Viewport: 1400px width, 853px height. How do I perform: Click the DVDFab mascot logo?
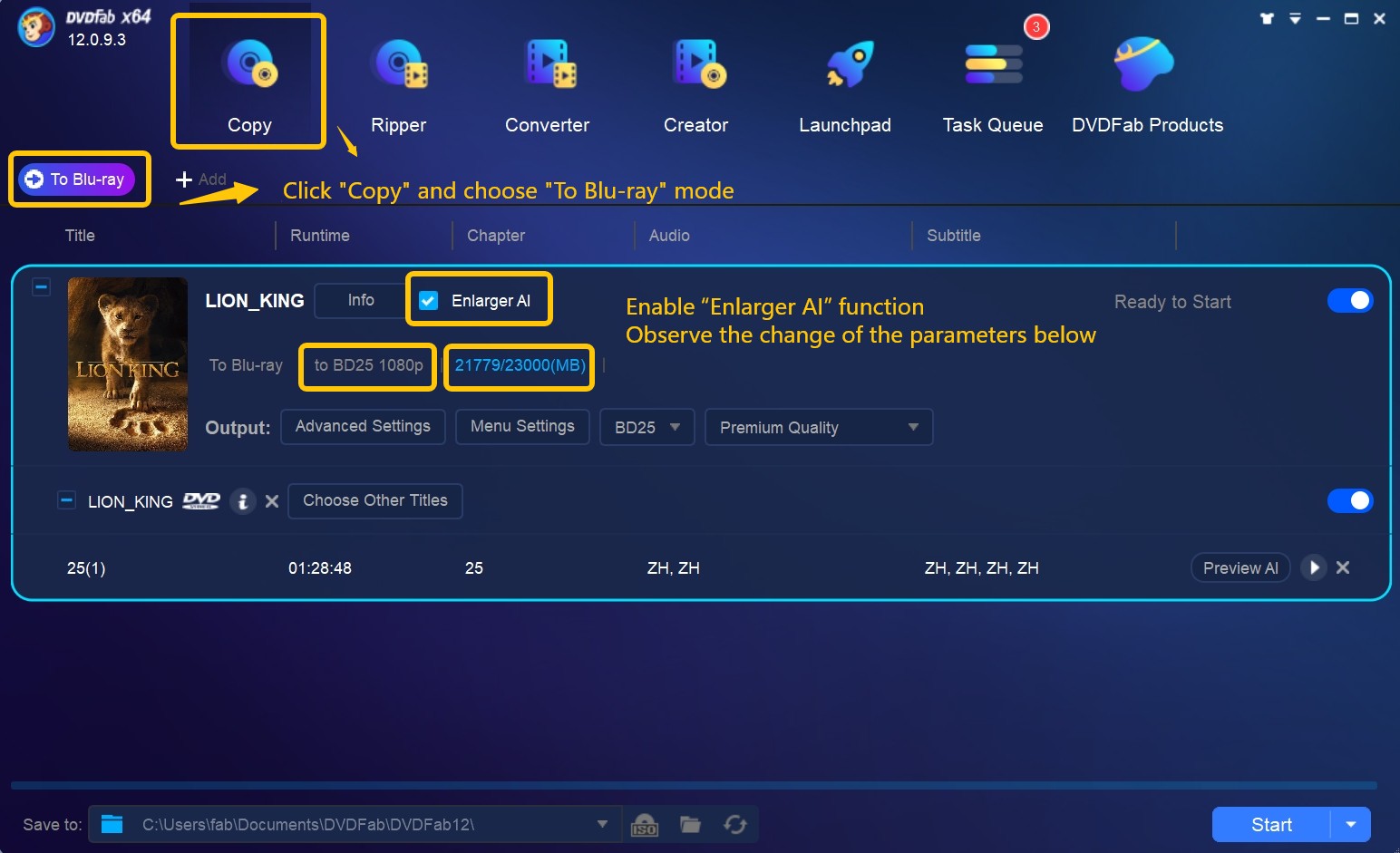(36, 27)
